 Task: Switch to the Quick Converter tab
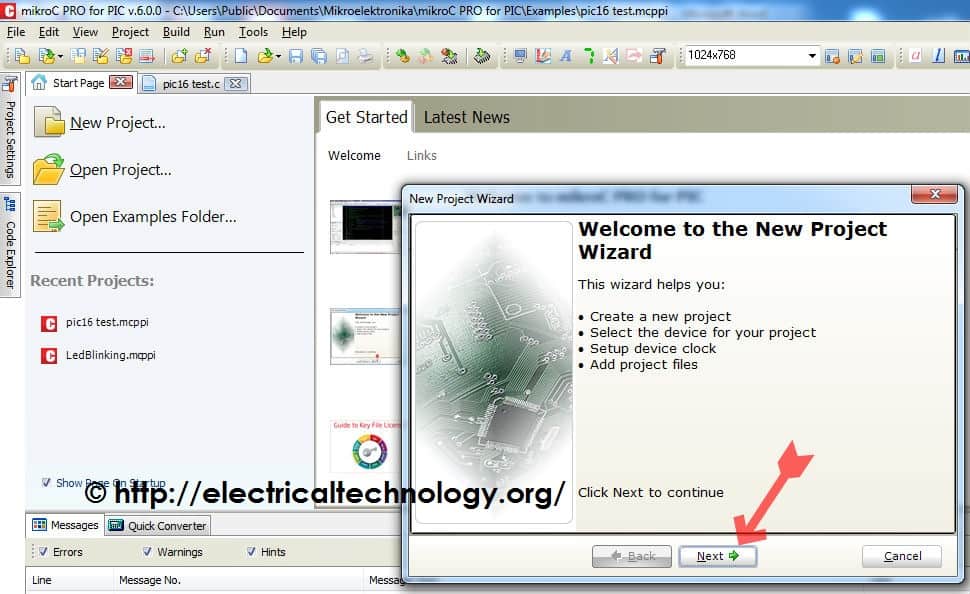pos(158,525)
